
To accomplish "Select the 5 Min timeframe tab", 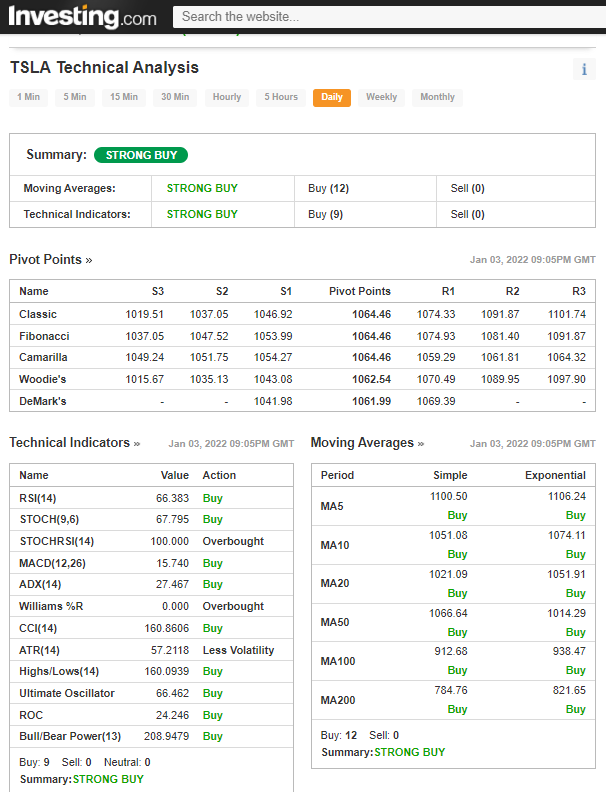I will pos(75,97).
